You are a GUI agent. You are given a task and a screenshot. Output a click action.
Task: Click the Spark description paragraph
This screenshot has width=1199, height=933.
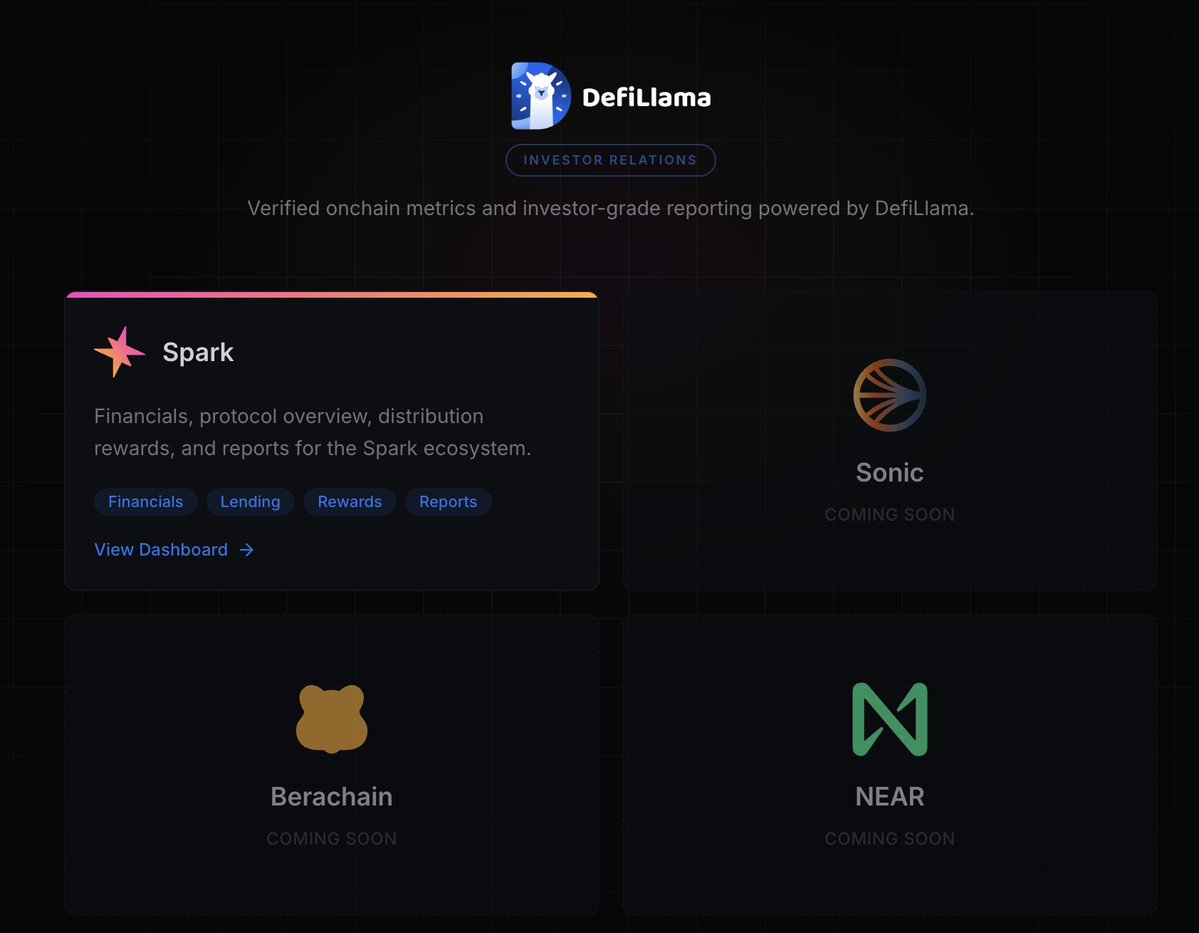[x=313, y=432]
